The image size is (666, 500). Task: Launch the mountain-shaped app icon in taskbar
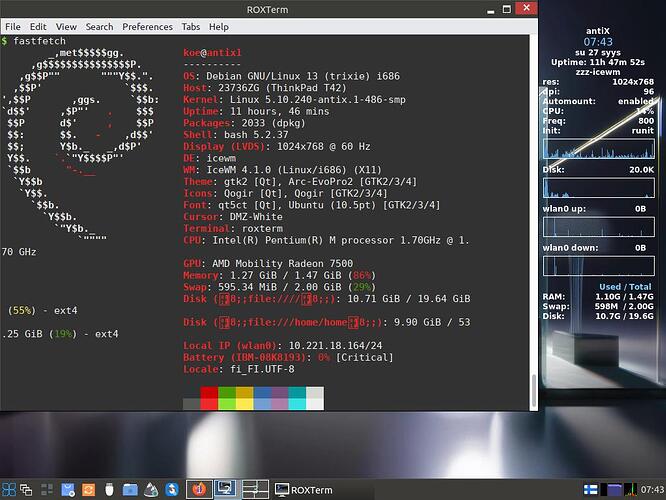[x=151, y=490]
